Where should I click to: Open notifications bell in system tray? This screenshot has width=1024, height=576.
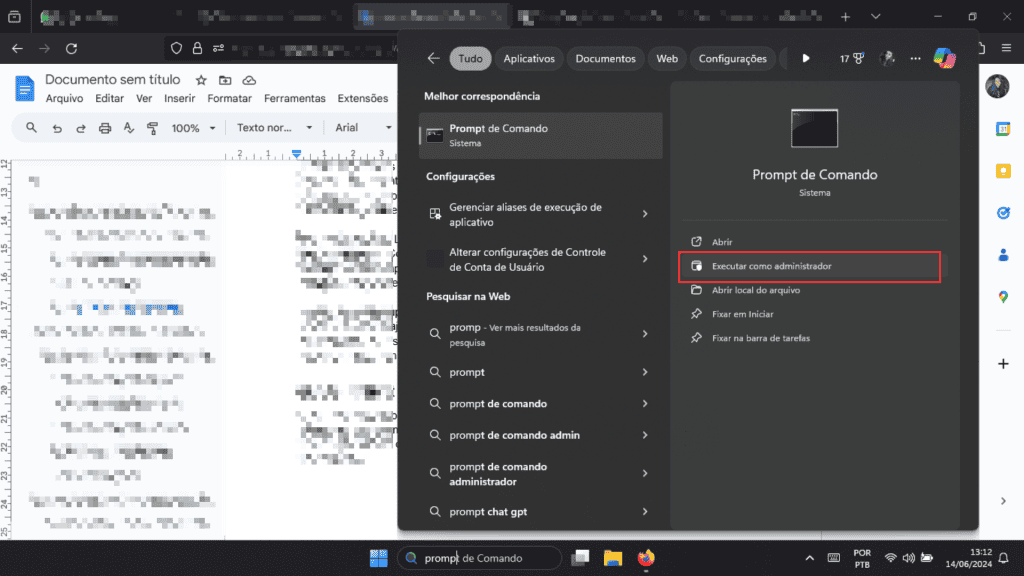1004,558
